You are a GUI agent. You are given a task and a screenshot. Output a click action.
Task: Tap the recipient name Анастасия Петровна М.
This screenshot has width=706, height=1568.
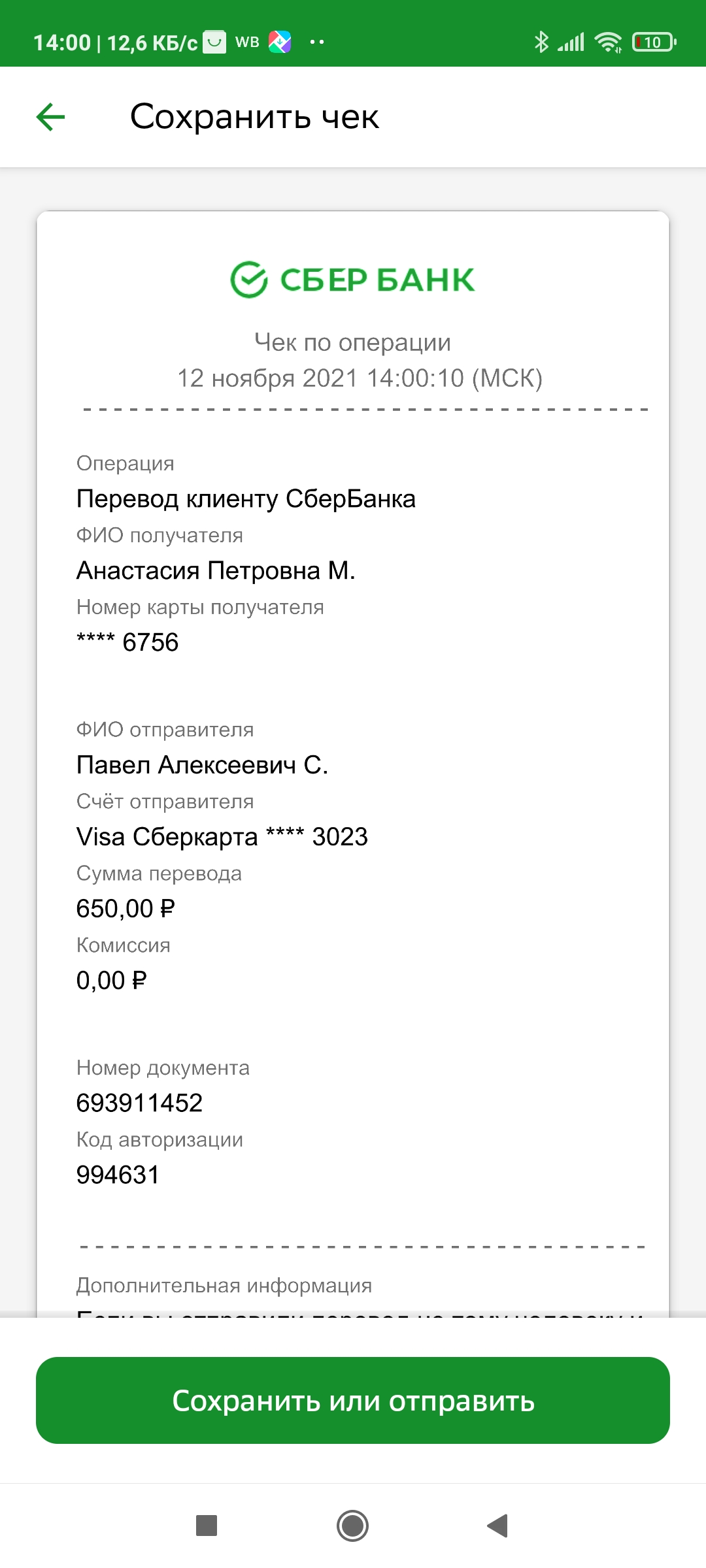(x=216, y=570)
